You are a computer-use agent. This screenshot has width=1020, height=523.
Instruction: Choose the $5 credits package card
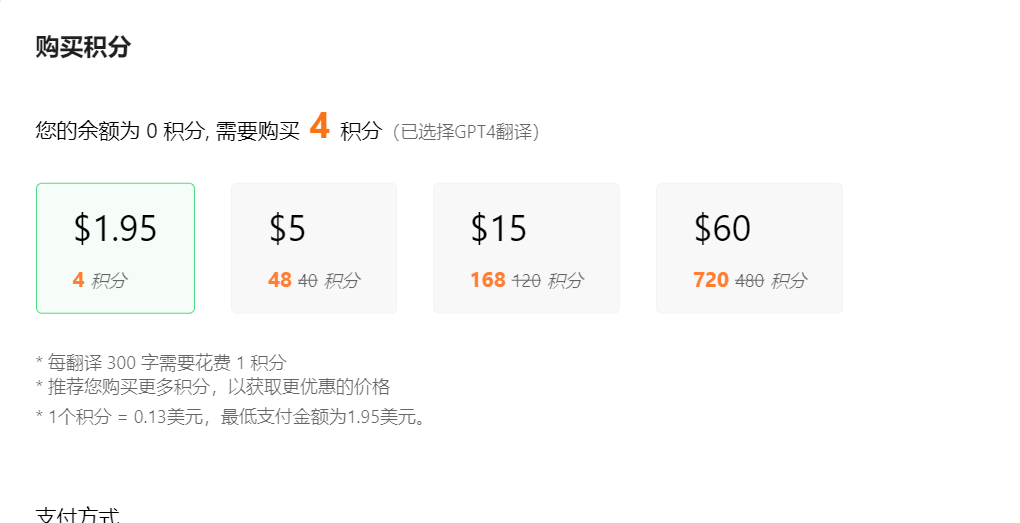pos(314,248)
